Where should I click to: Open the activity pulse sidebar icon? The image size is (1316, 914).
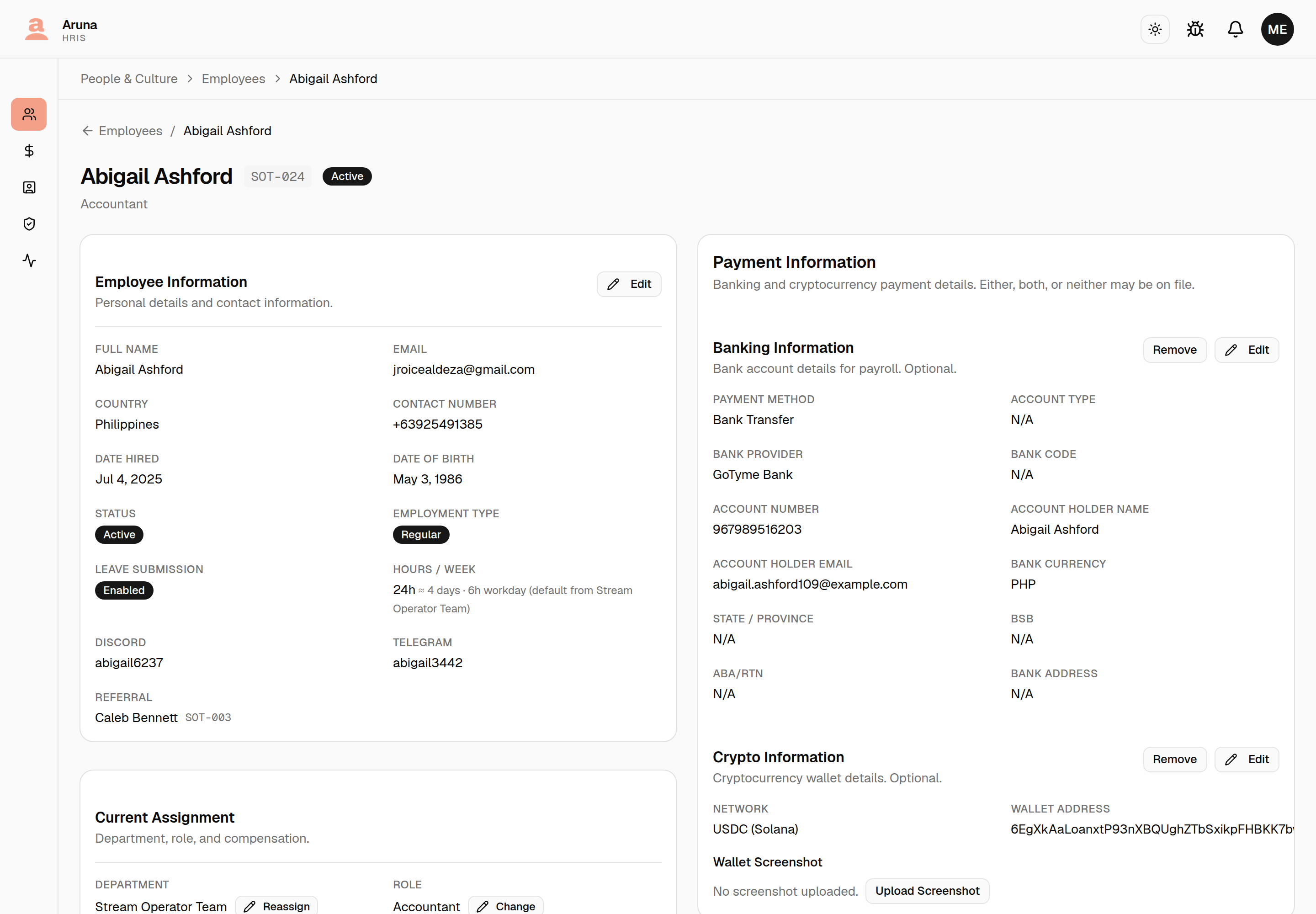point(29,260)
